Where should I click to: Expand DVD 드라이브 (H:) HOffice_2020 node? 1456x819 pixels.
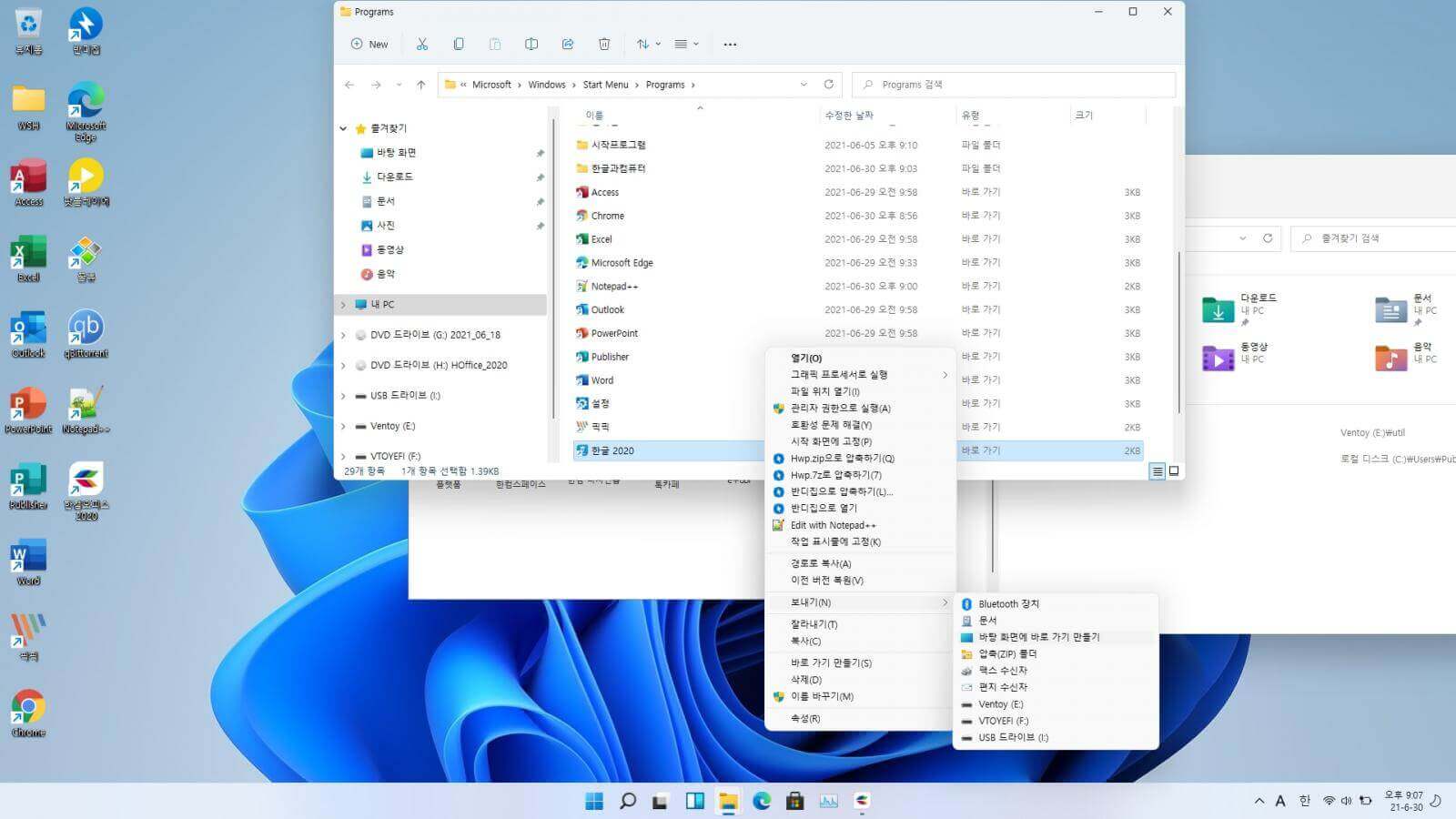click(343, 365)
